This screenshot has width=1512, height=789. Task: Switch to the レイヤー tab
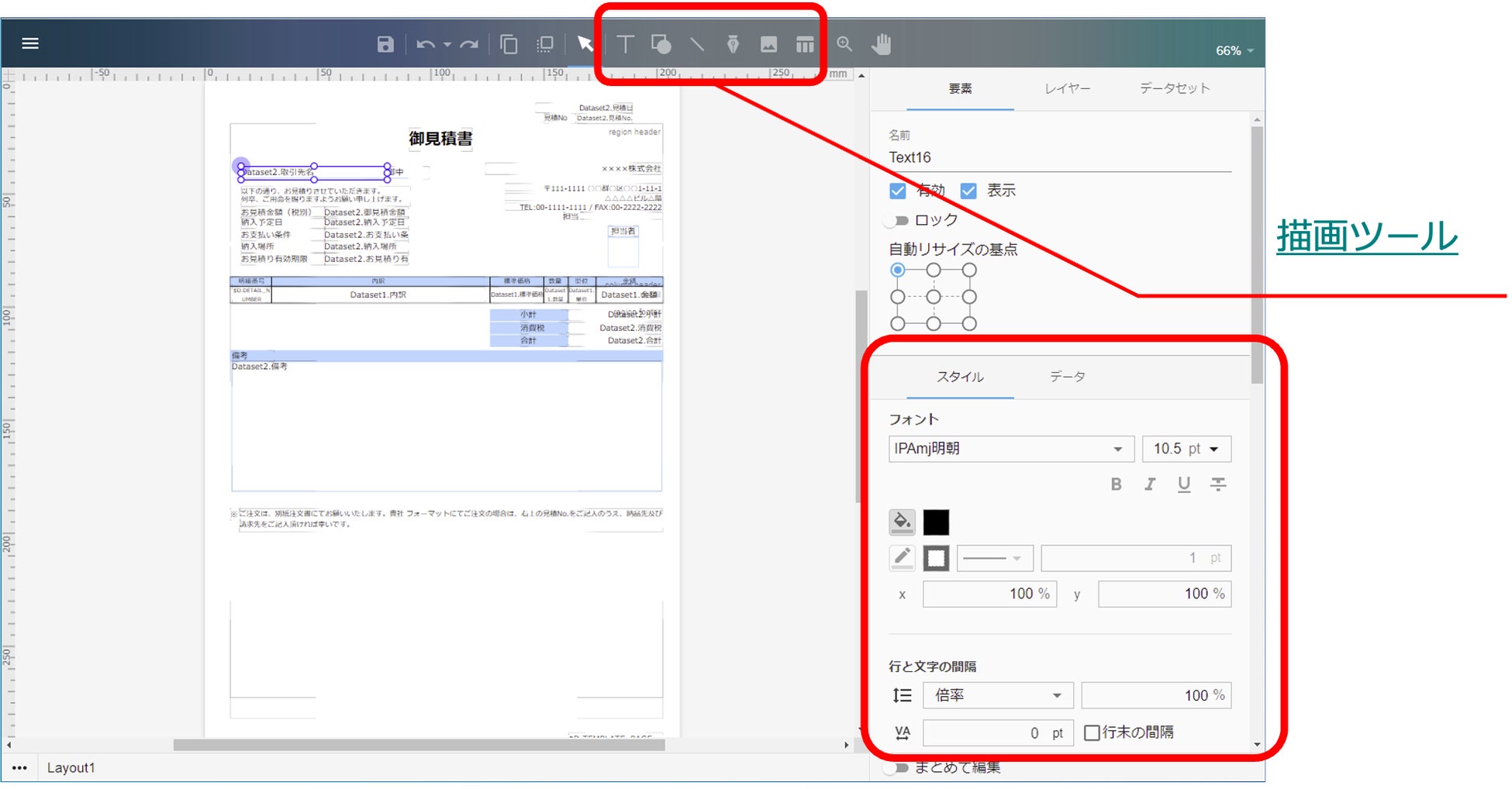pos(1067,88)
